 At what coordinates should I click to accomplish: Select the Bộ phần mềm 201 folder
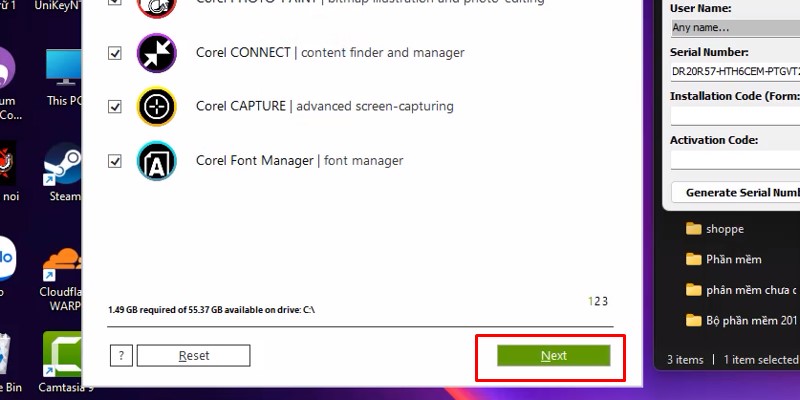click(742, 321)
